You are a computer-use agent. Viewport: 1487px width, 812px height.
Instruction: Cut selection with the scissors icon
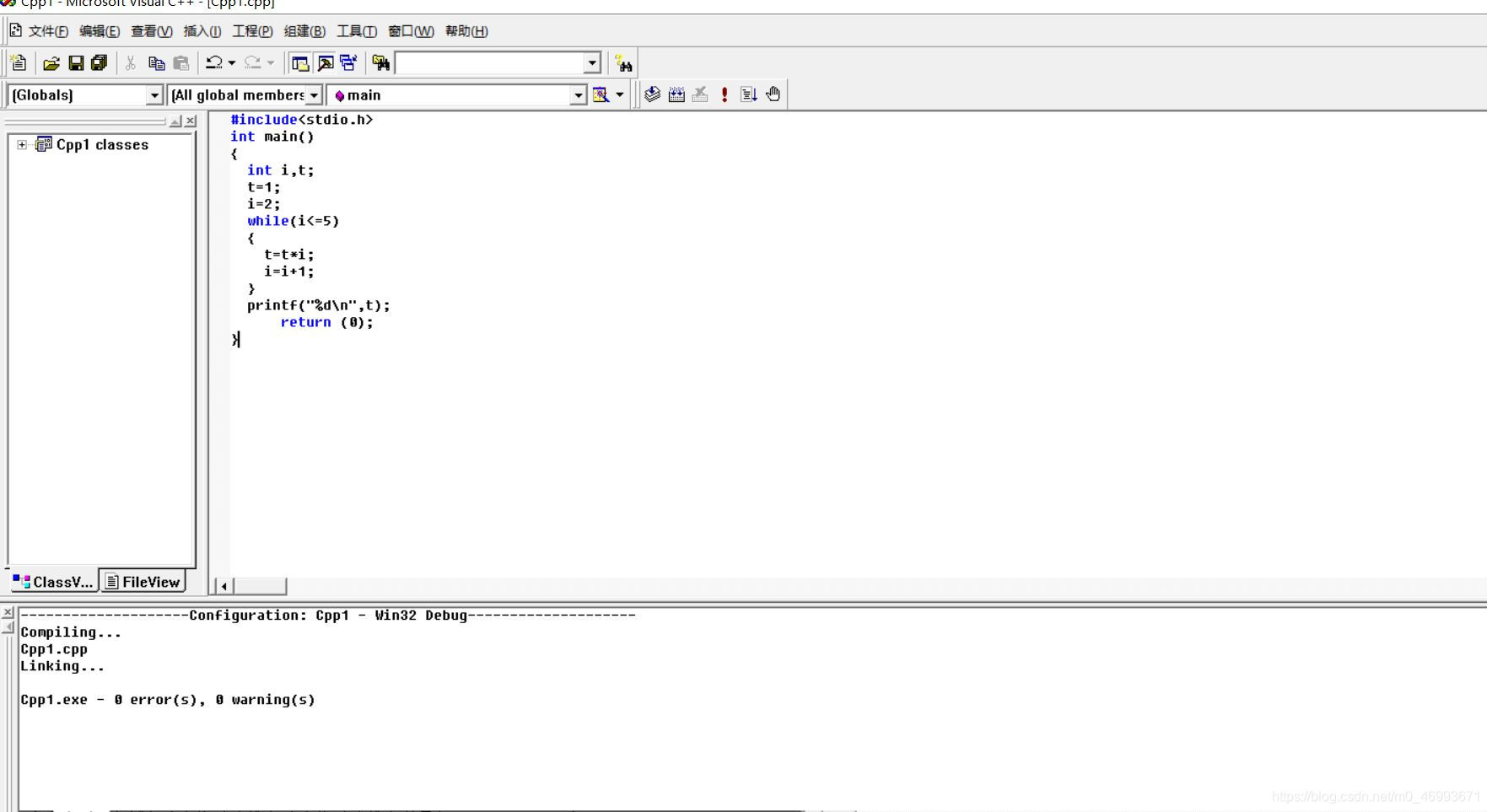131,63
